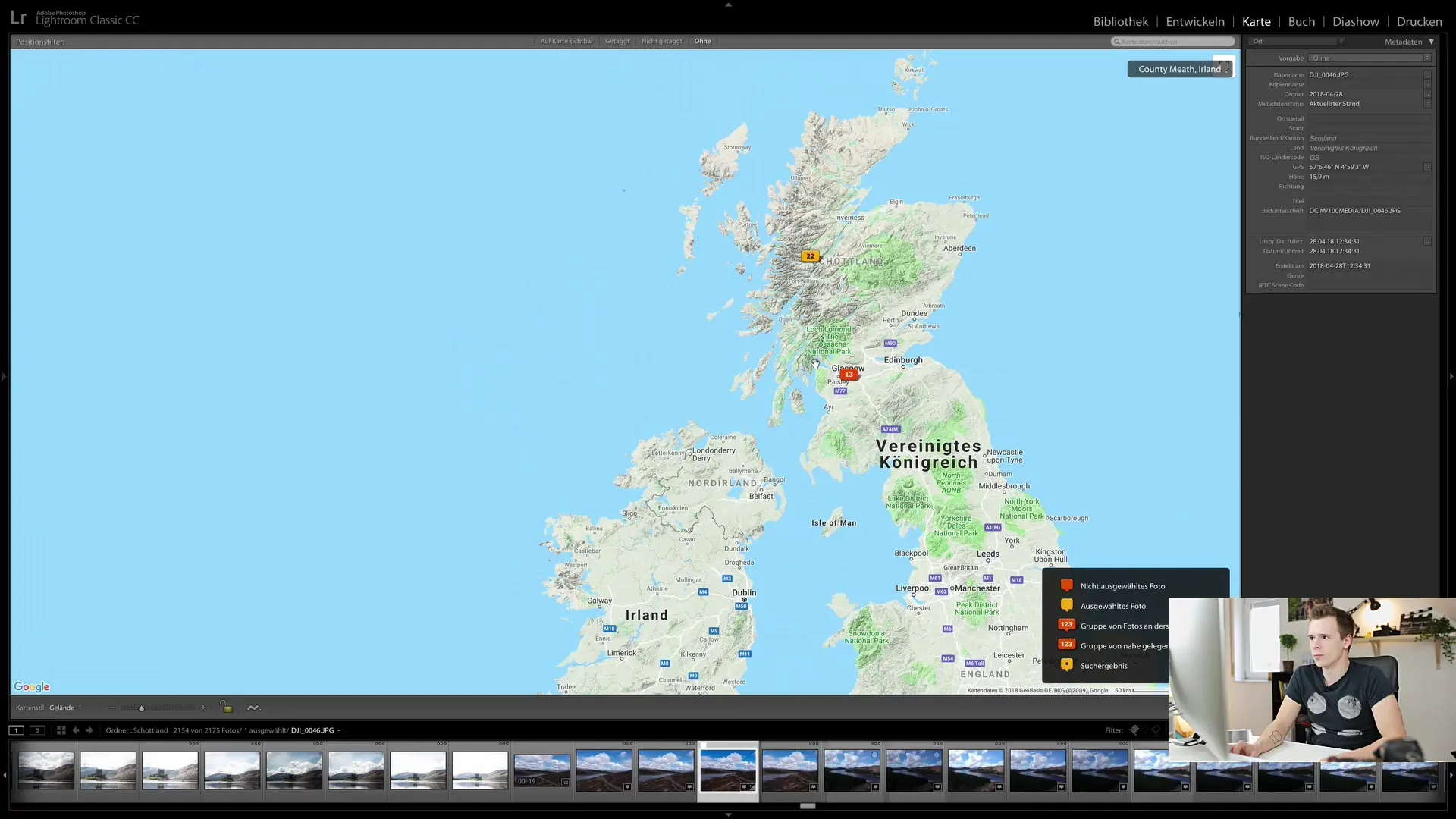The width and height of the screenshot is (1456, 819).
Task: Click the 'Aktuellster Stand' metadata status text
Action: (1334, 104)
